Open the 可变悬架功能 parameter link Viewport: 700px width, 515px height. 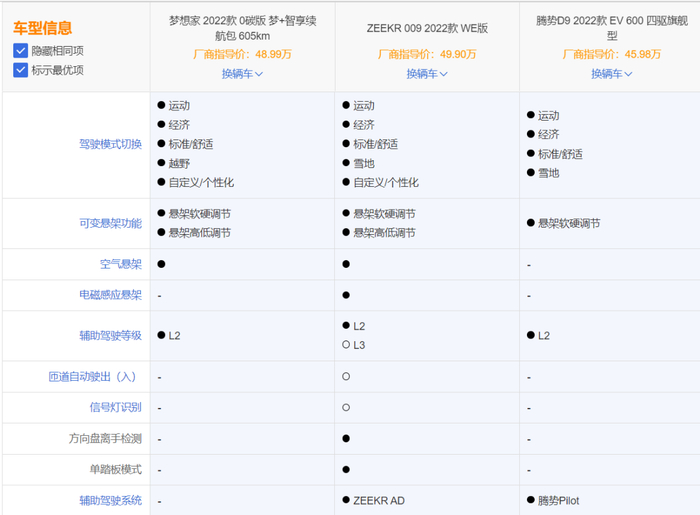tap(110, 223)
